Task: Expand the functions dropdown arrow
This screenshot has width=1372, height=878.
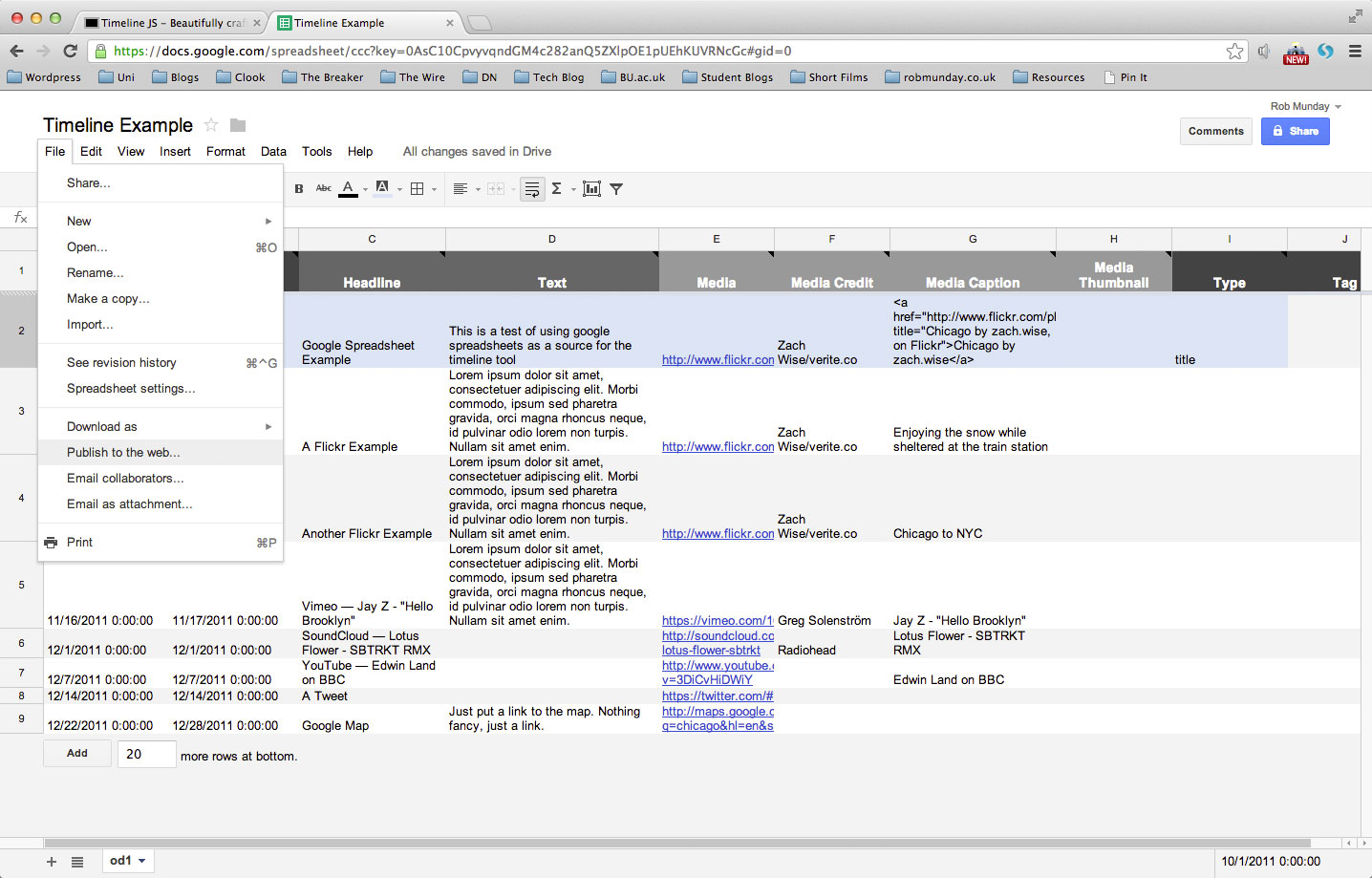Action: click(573, 190)
